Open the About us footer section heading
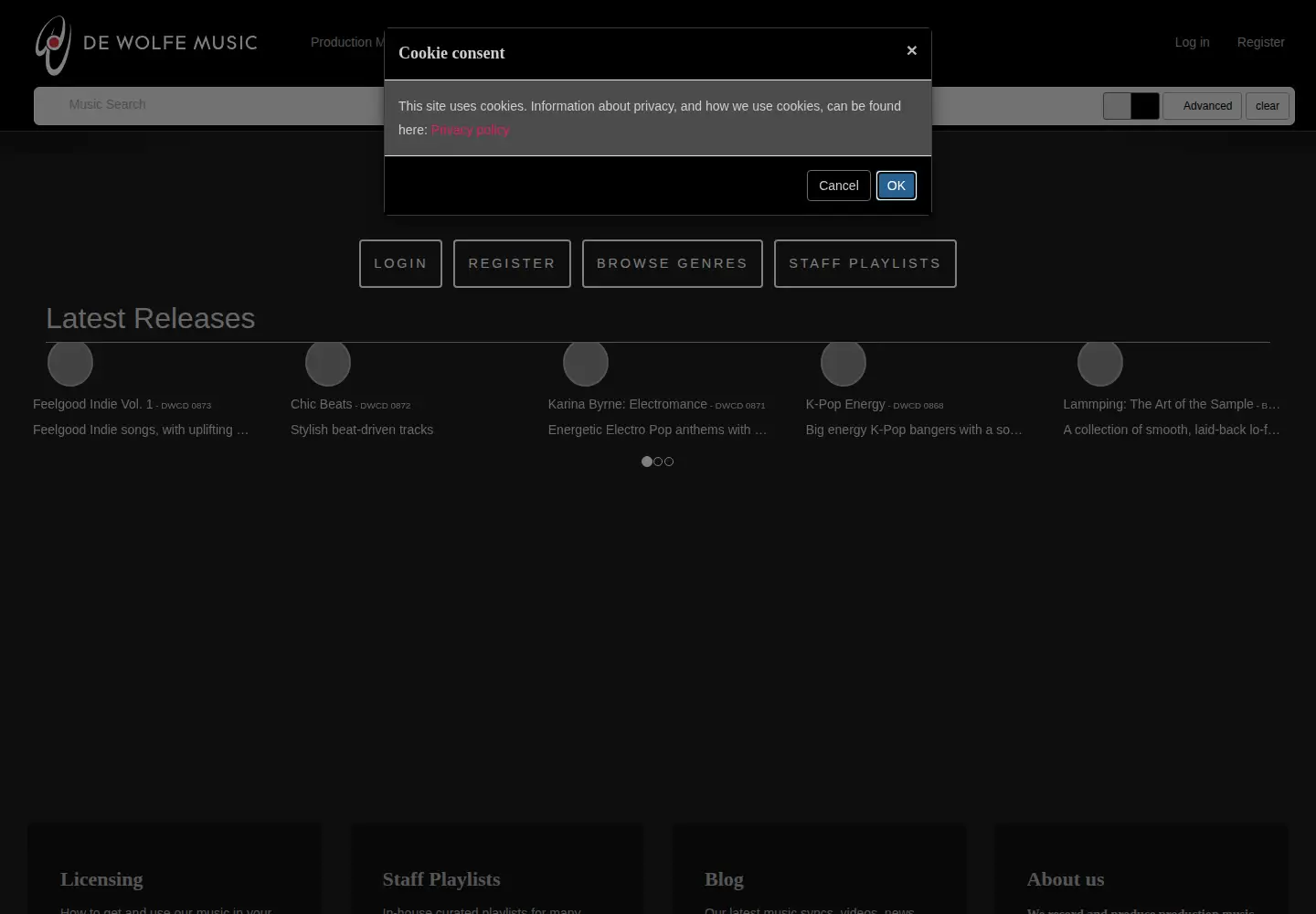 (1066, 879)
